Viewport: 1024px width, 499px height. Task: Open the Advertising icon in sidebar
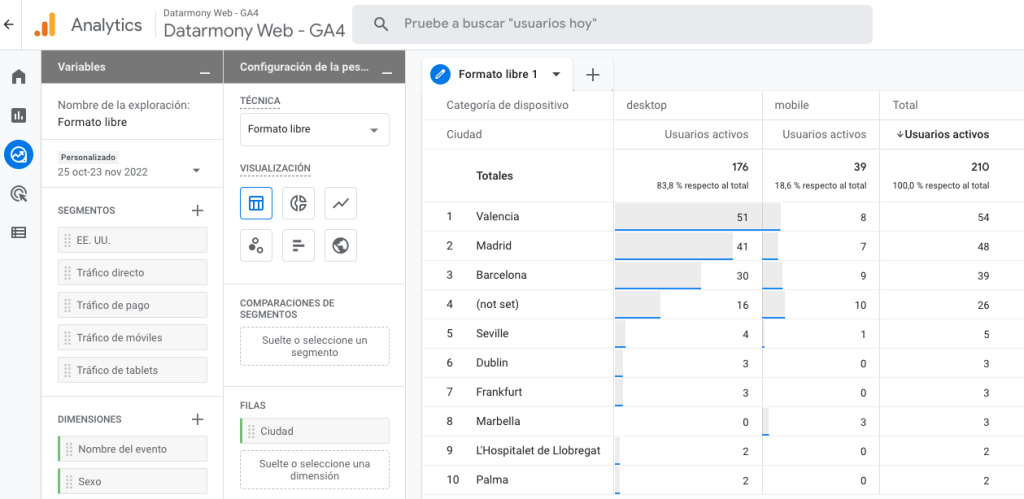(18, 194)
